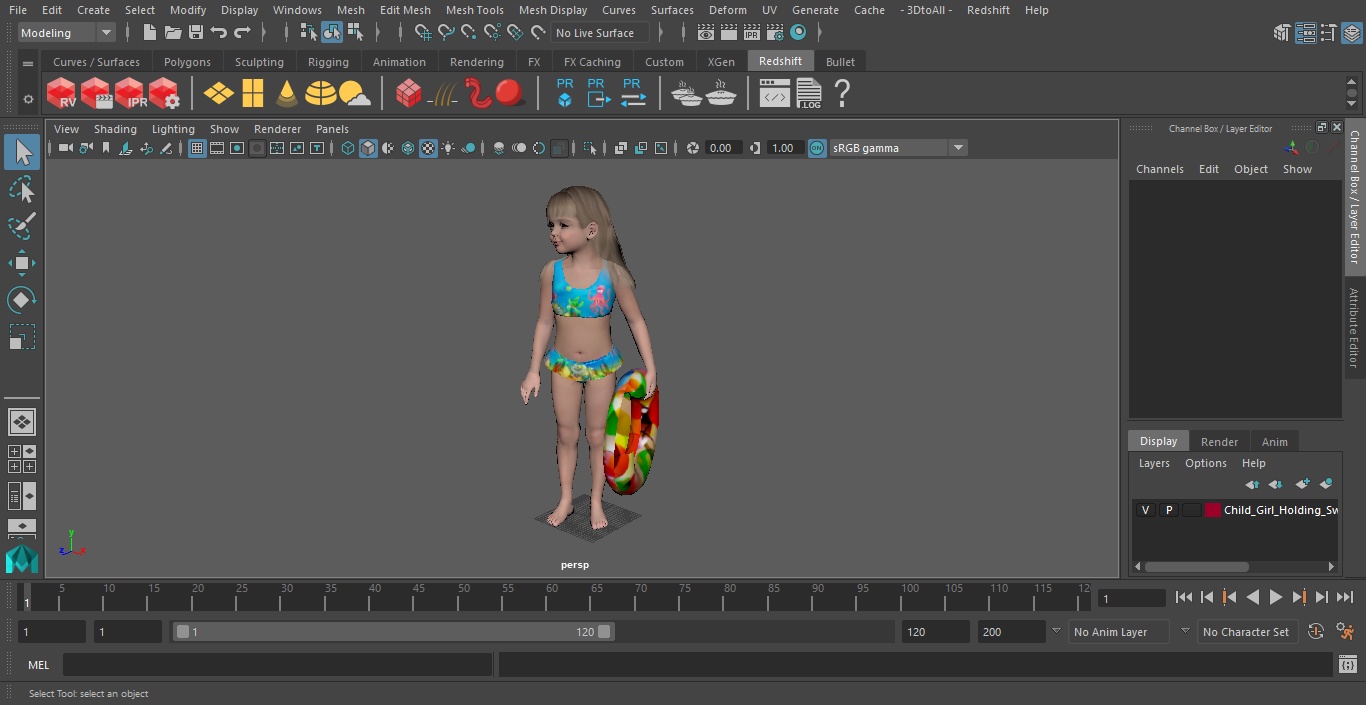1366x705 pixels.
Task: Save the scene with floppy disk icon
Action: (196, 33)
